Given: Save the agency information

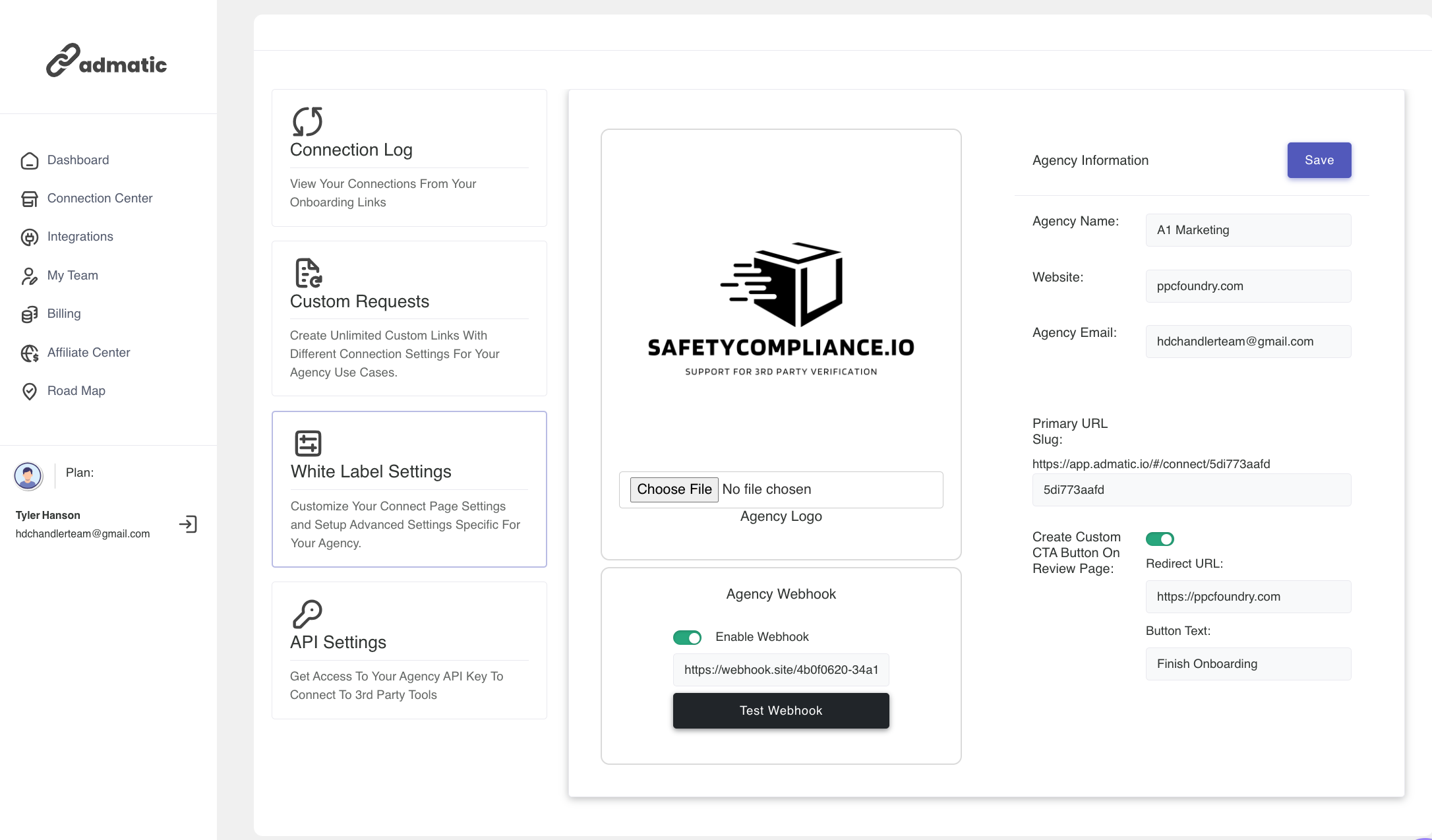Looking at the screenshot, I should (x=1319, y=160).
